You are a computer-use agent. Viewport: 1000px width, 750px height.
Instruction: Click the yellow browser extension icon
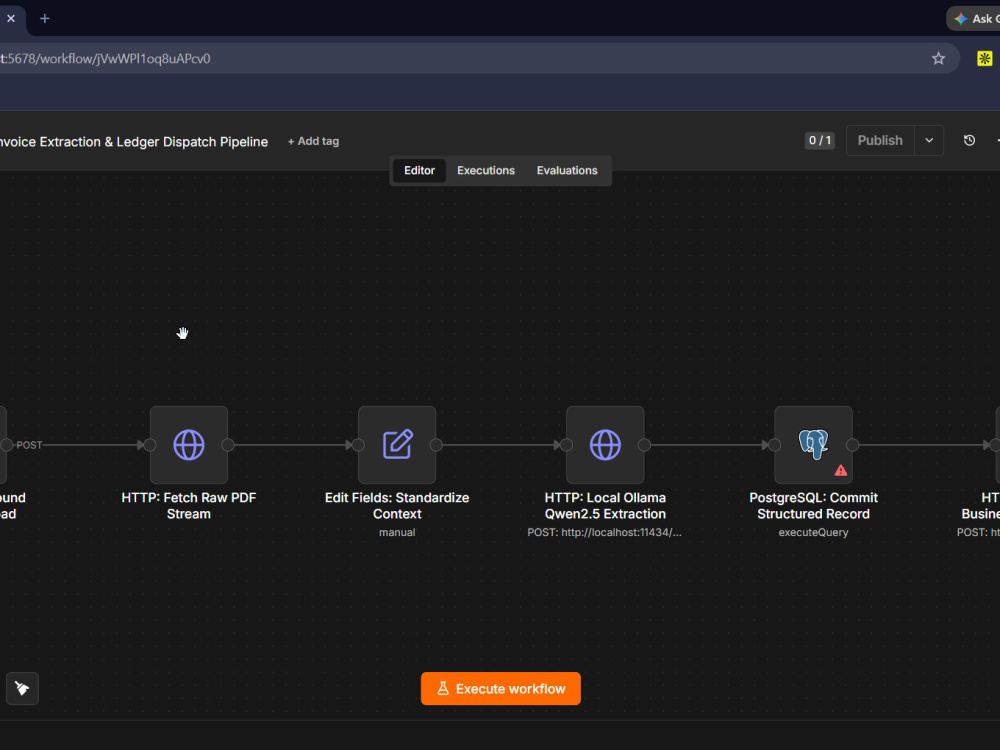985,59
